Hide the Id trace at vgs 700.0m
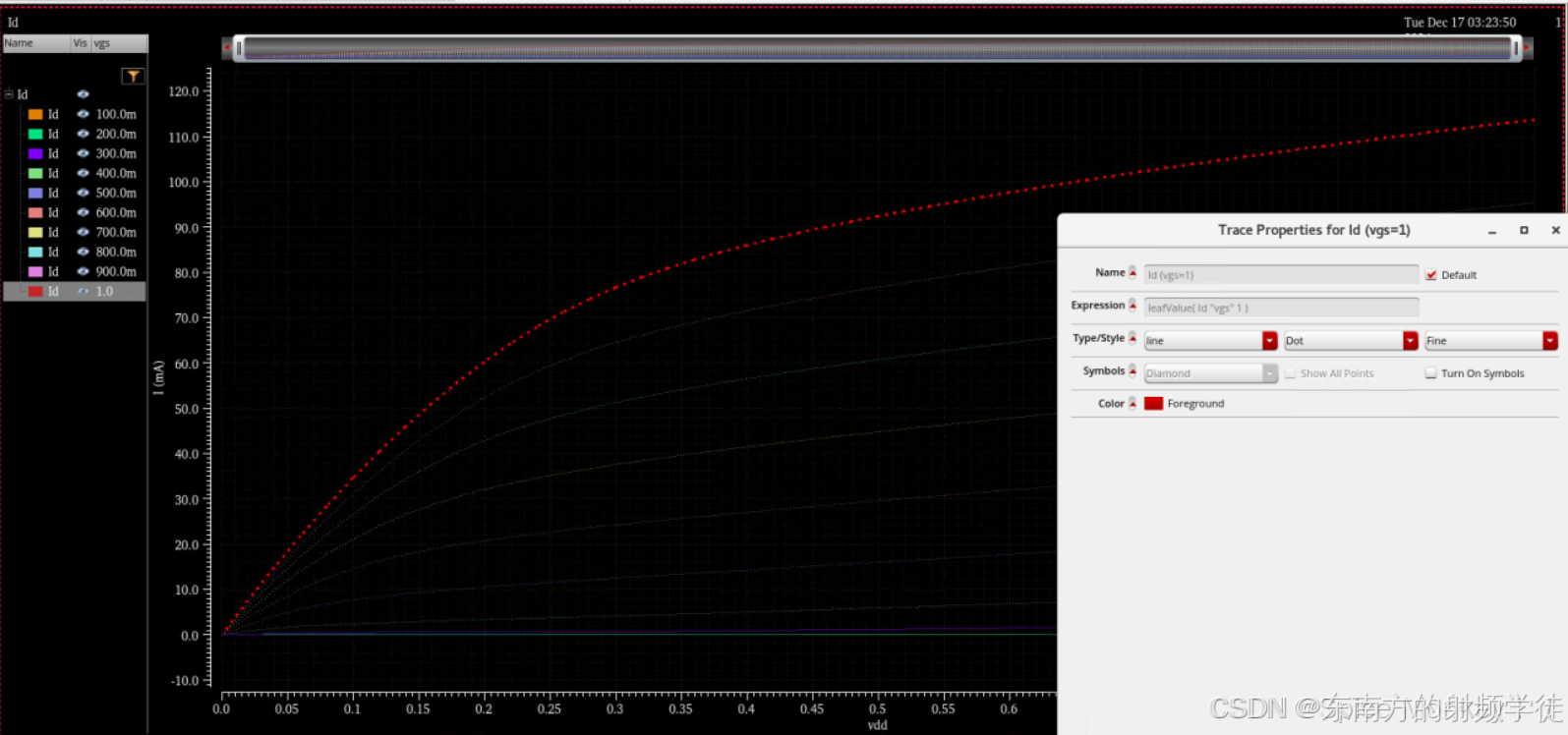Image resolution: width=1568 pixels, height=735 pixels. click(84, 232)
